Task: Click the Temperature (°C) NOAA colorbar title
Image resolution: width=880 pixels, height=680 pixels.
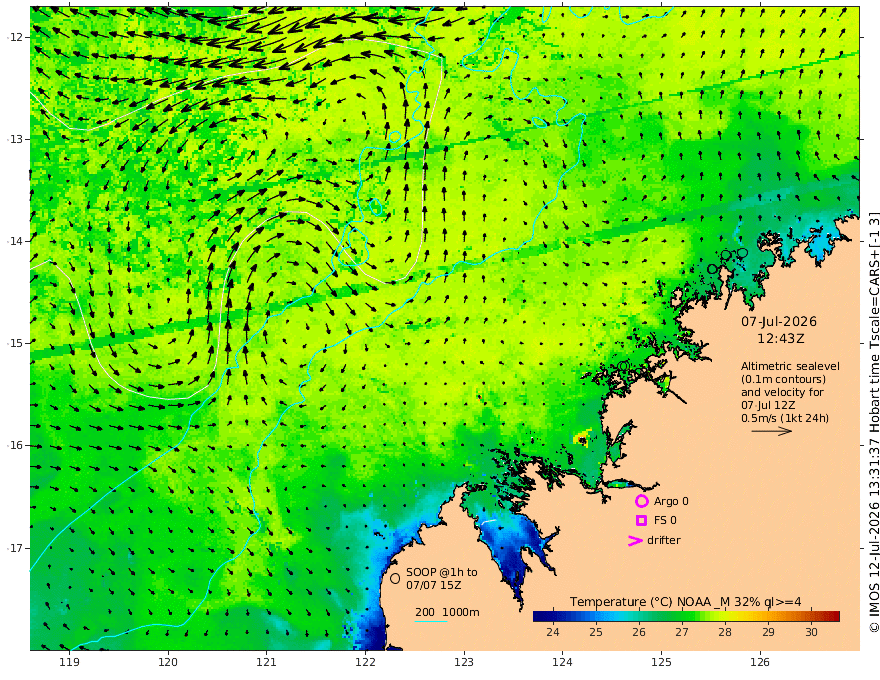Action: coord(685,602)
